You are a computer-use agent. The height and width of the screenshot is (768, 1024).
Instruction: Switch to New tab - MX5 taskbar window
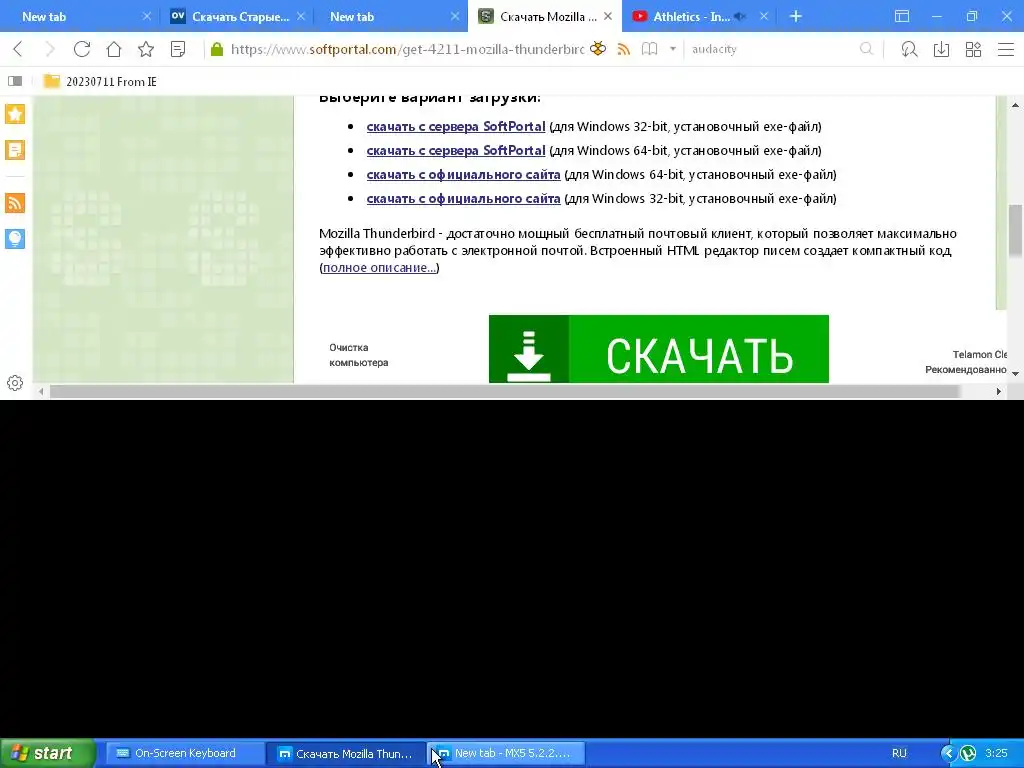coord(506,753)
